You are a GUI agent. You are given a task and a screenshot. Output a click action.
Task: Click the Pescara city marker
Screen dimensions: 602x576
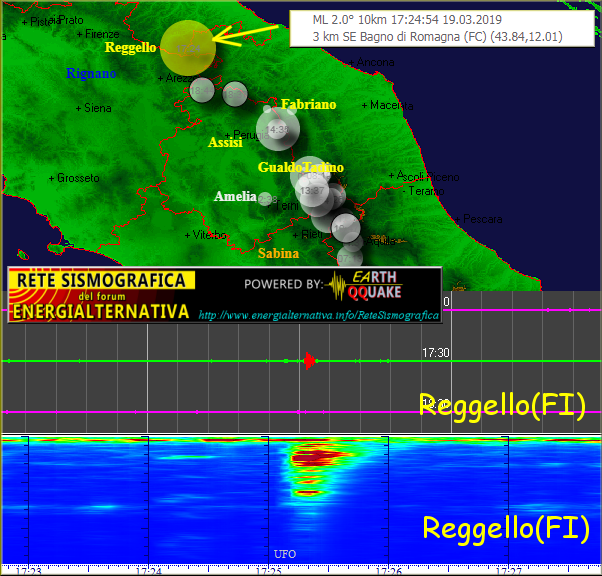pyautogui.click(x=479, y=219)
